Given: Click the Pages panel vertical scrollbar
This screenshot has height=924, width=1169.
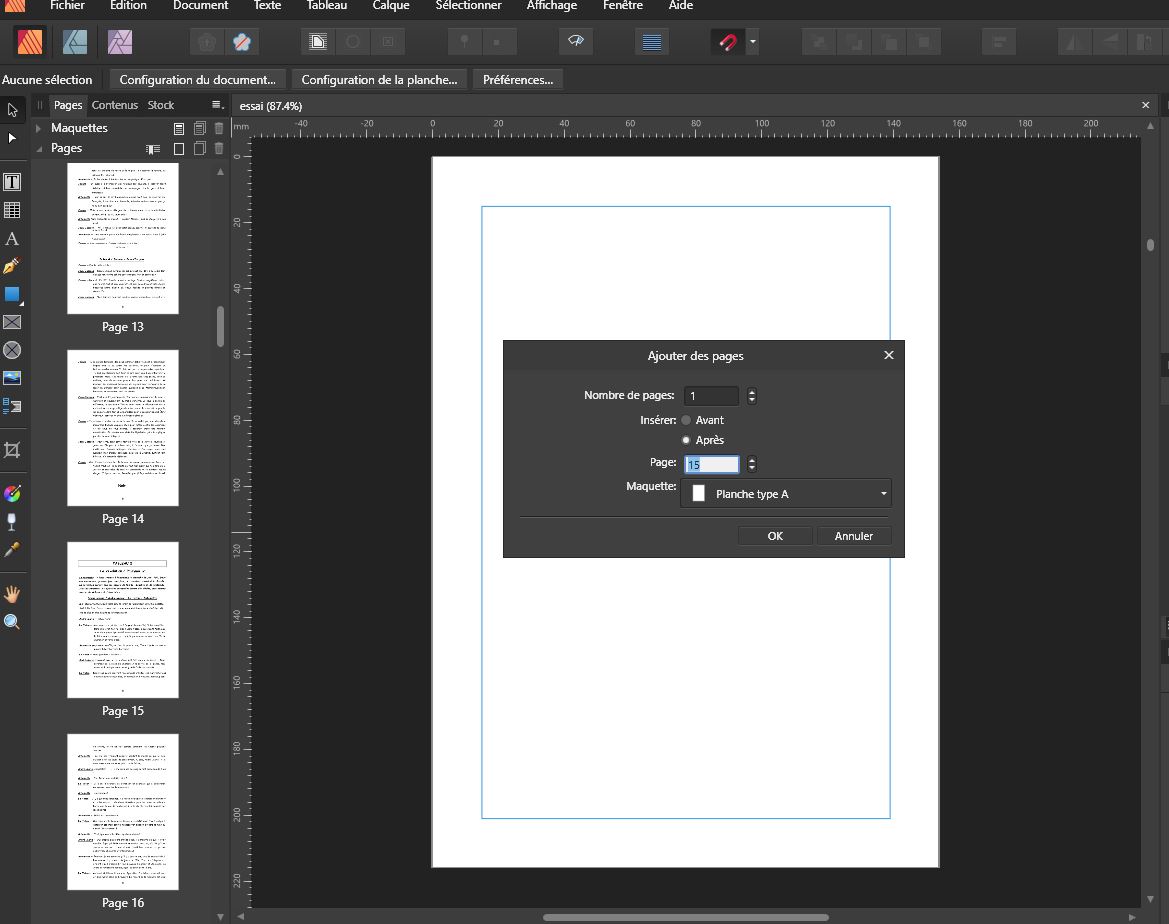Looking at the screenshot, I should 220,327.
